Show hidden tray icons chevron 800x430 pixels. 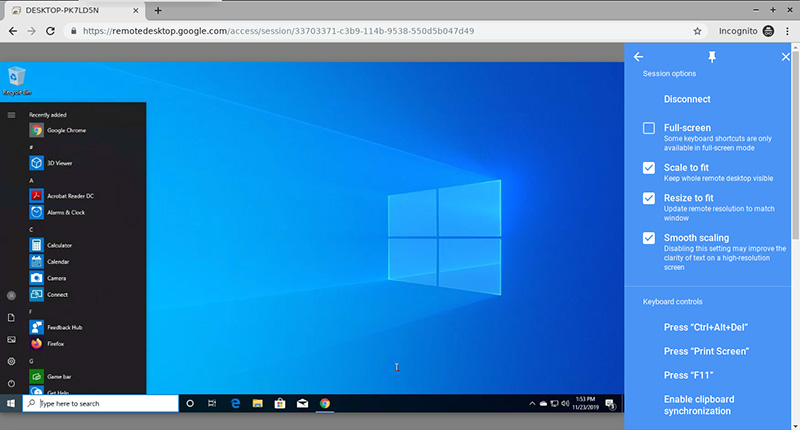click(532, 403)
